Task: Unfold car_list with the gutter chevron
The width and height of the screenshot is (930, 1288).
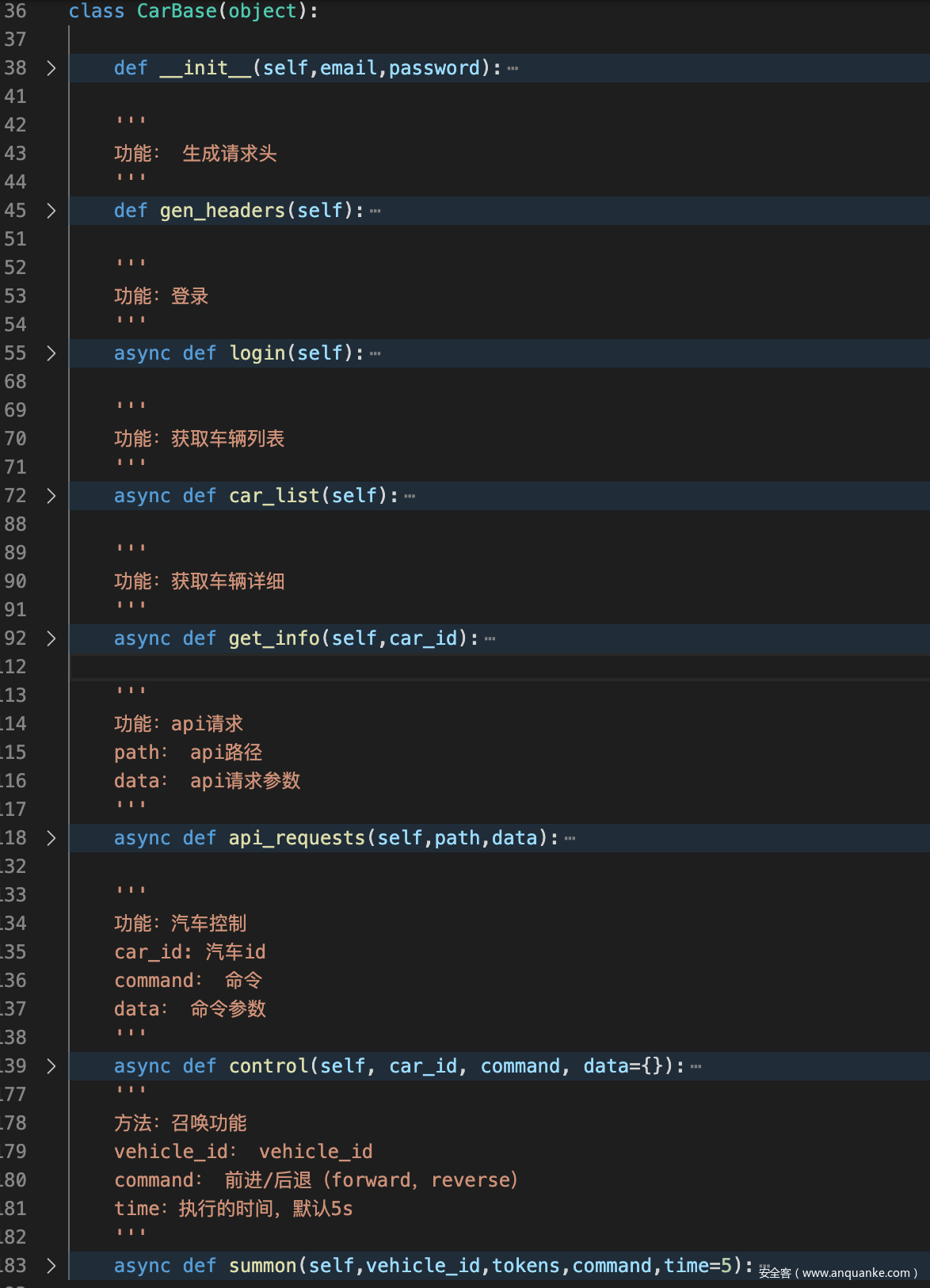Action: coord(51,496)
